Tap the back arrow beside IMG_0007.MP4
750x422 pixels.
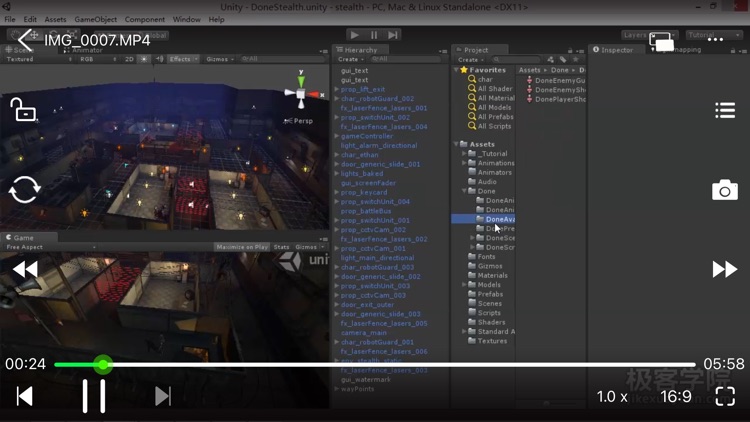point(26,40)
